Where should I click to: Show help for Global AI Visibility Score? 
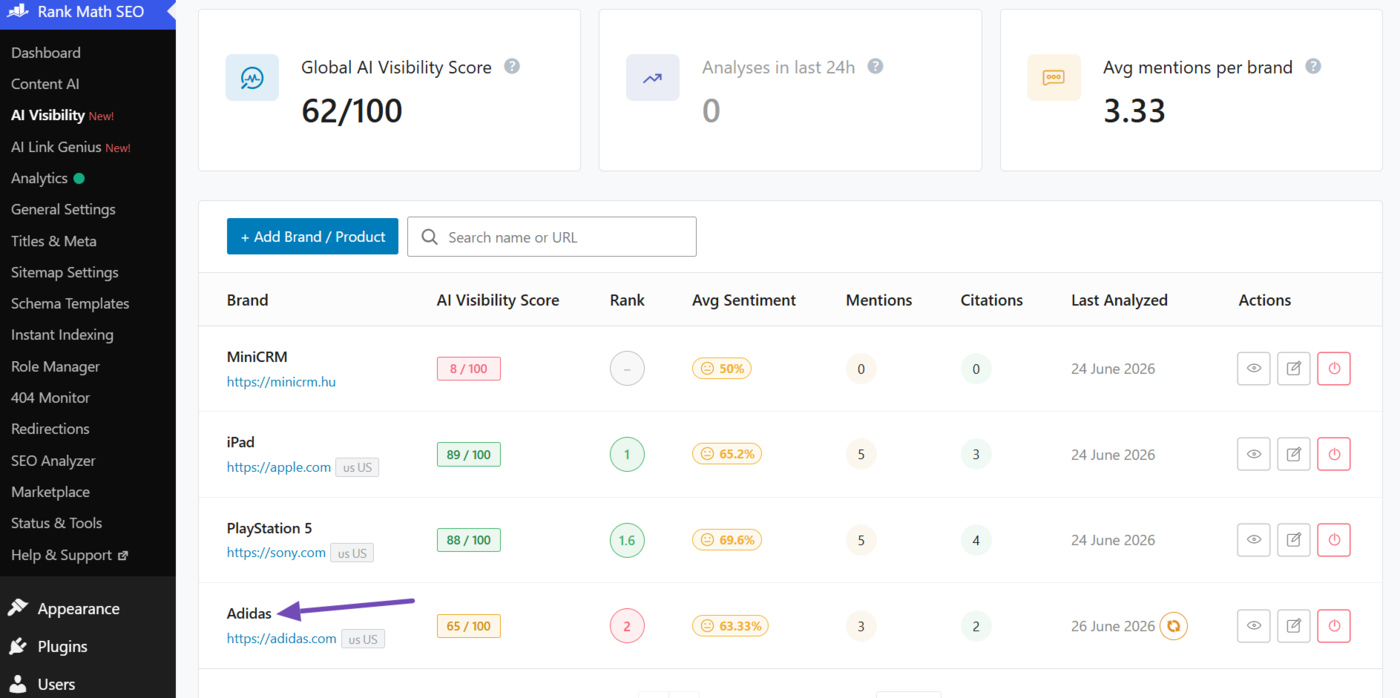[x=512, y=66]
